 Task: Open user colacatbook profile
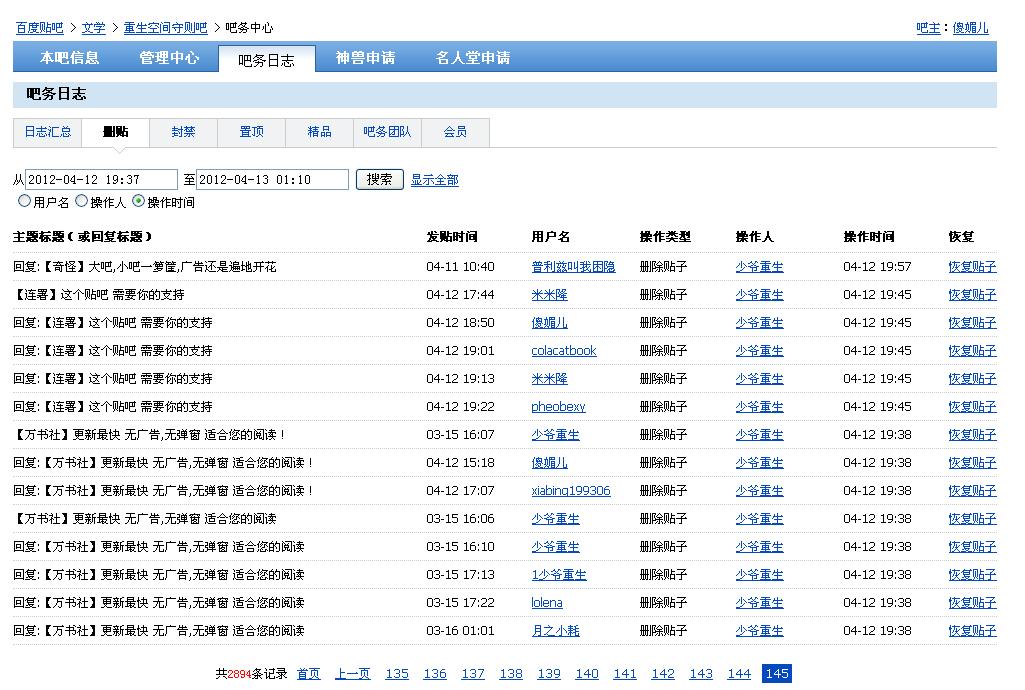point(563,351)
